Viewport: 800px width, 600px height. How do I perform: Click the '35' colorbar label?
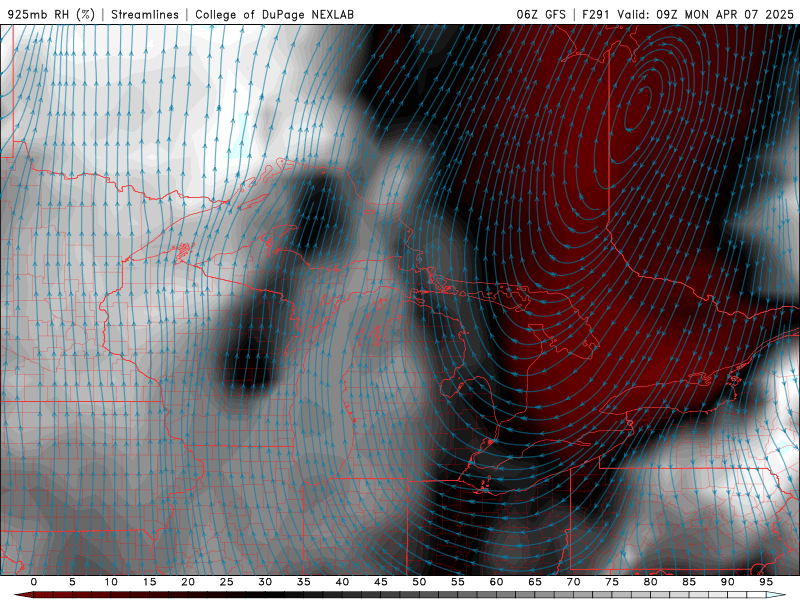[304, 582]
